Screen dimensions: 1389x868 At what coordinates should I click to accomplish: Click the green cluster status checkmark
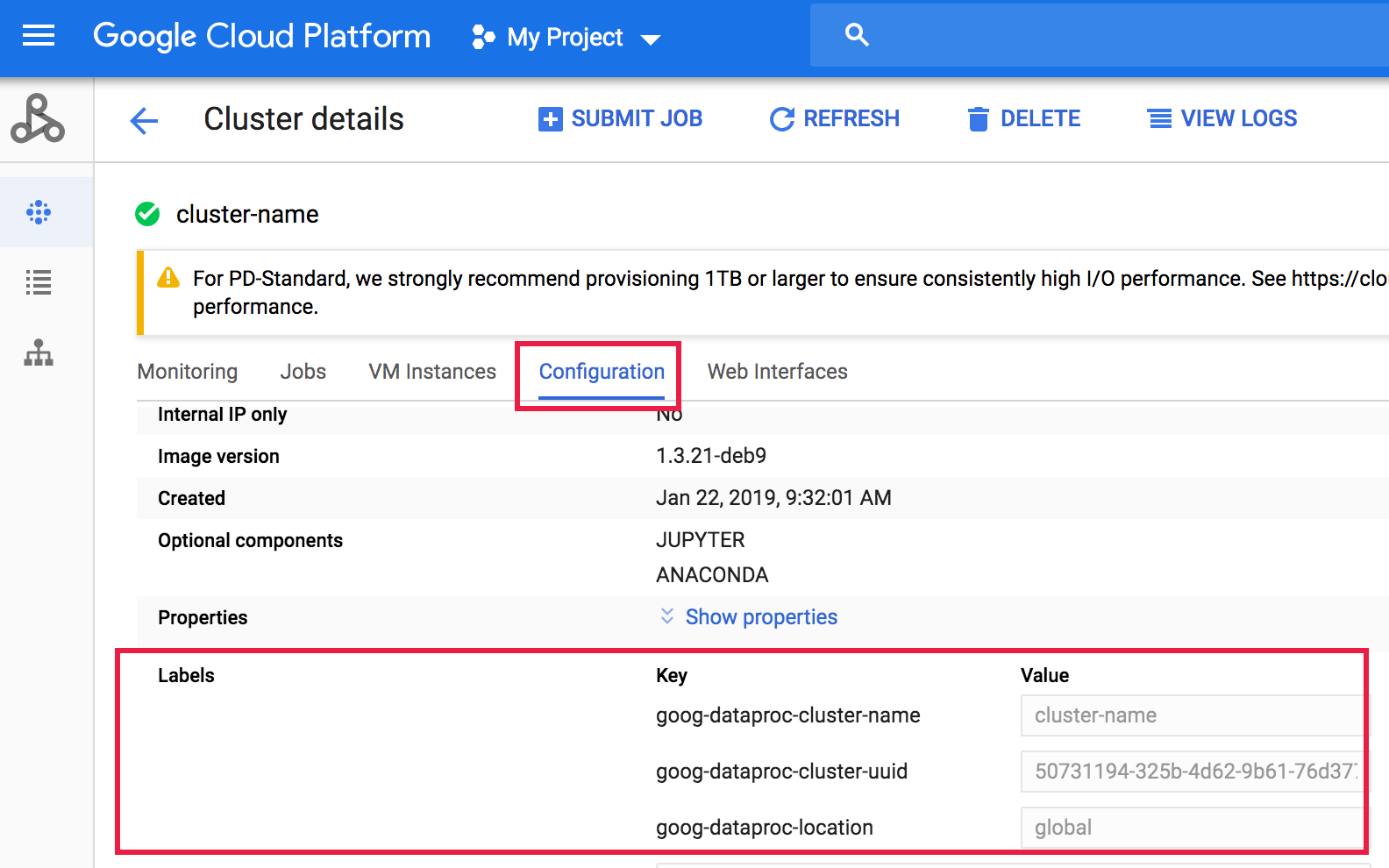click(147, 214)
